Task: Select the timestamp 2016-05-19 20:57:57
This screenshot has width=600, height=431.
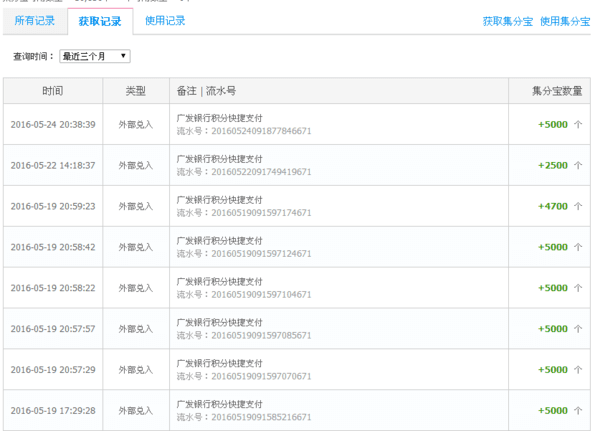Action: (53, 329)
